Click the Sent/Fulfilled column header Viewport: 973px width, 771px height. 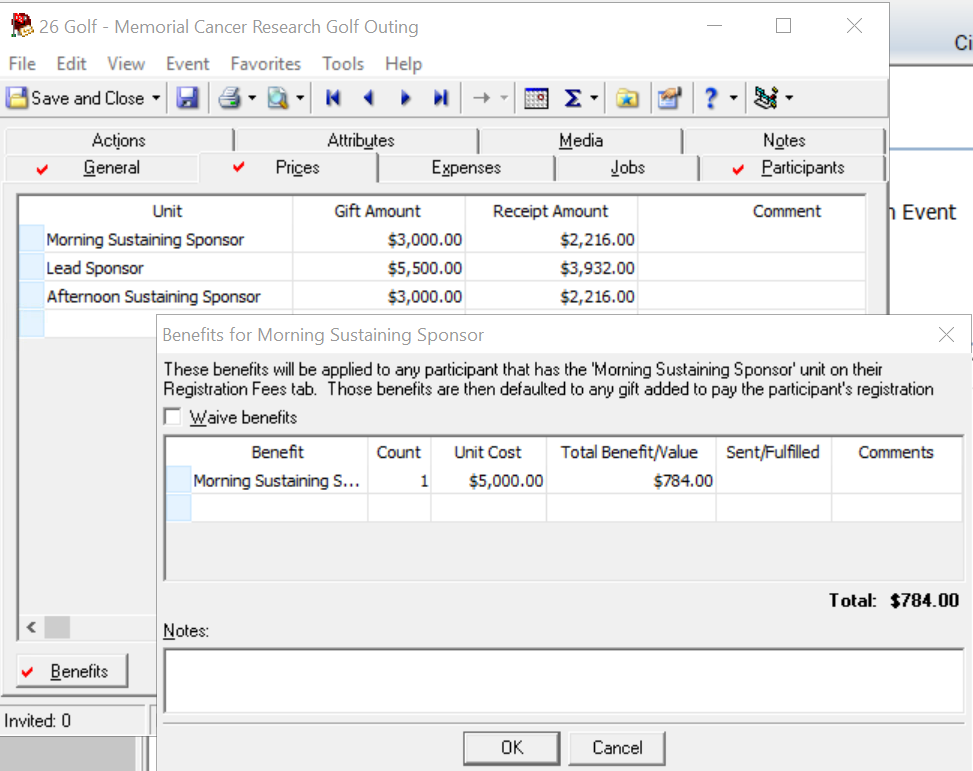click(x=773, y=452)
